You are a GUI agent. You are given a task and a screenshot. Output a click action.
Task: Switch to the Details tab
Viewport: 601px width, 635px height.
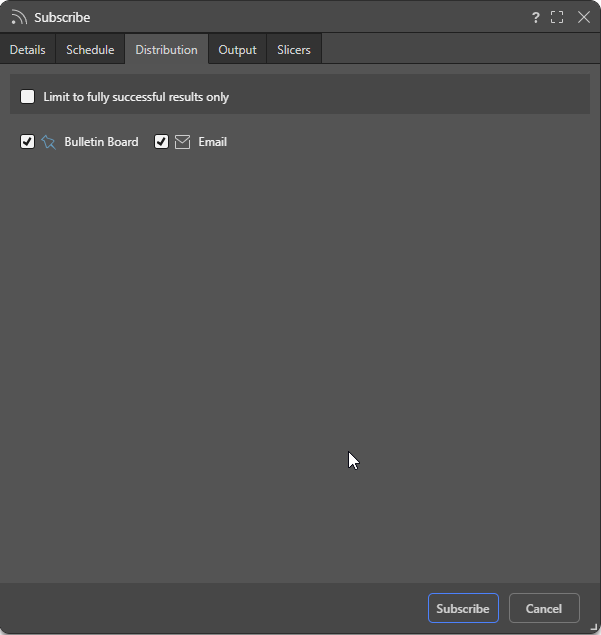pyautogui.click(x=28, y=49)
